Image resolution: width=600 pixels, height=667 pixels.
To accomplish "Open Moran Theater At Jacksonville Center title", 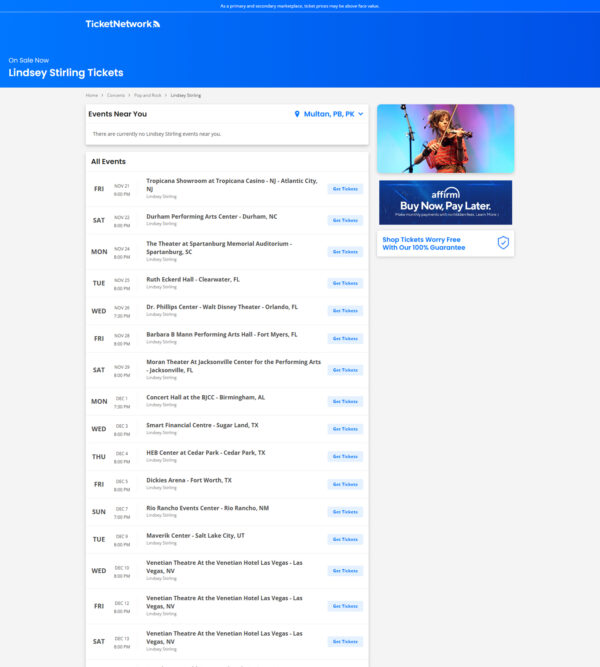I will pyautogui.click(x=233, y=366).
